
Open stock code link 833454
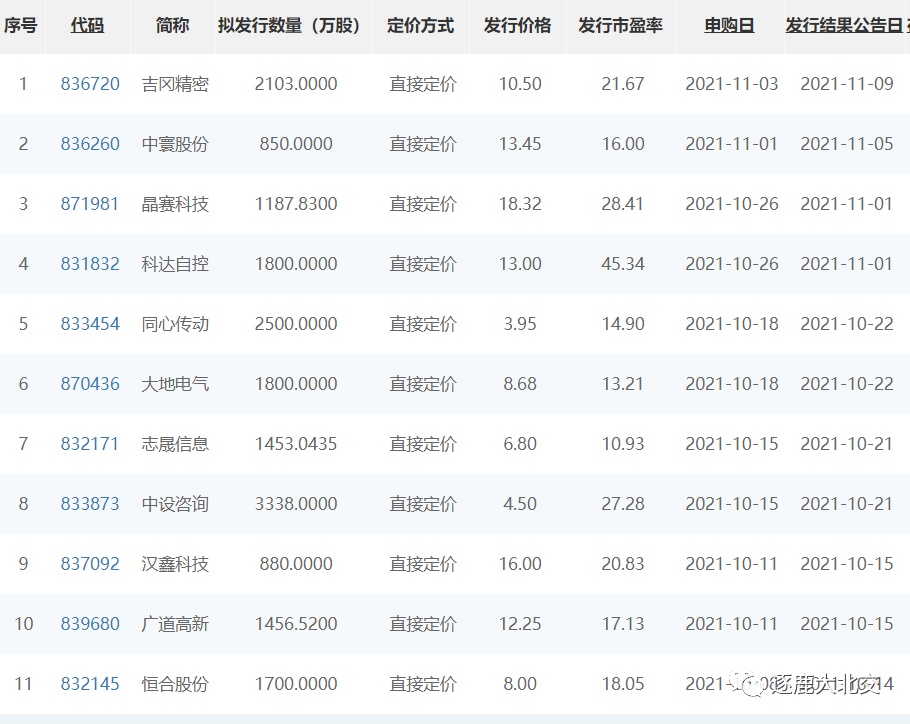click(x=90, y=324)
